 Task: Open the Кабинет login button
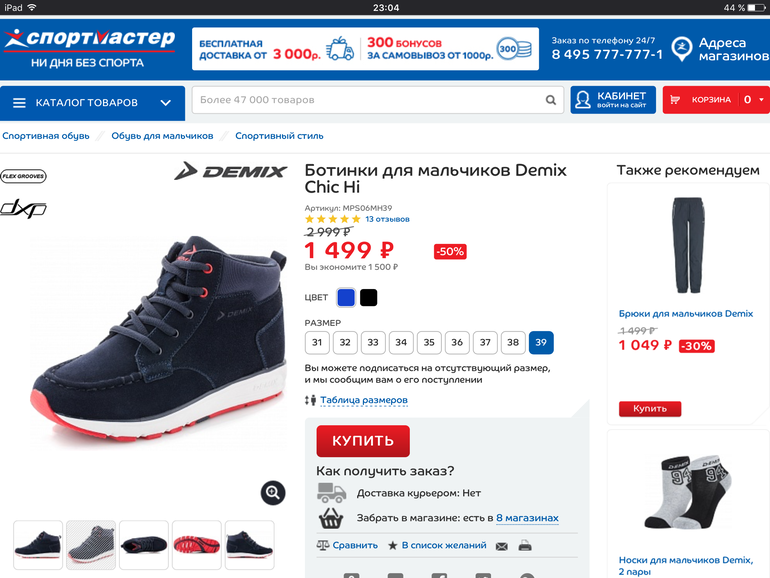(x=613, y=100)
